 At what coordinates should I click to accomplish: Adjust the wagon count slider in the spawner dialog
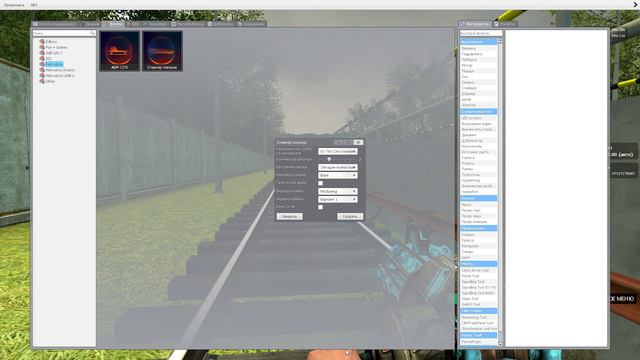point(329,160)
